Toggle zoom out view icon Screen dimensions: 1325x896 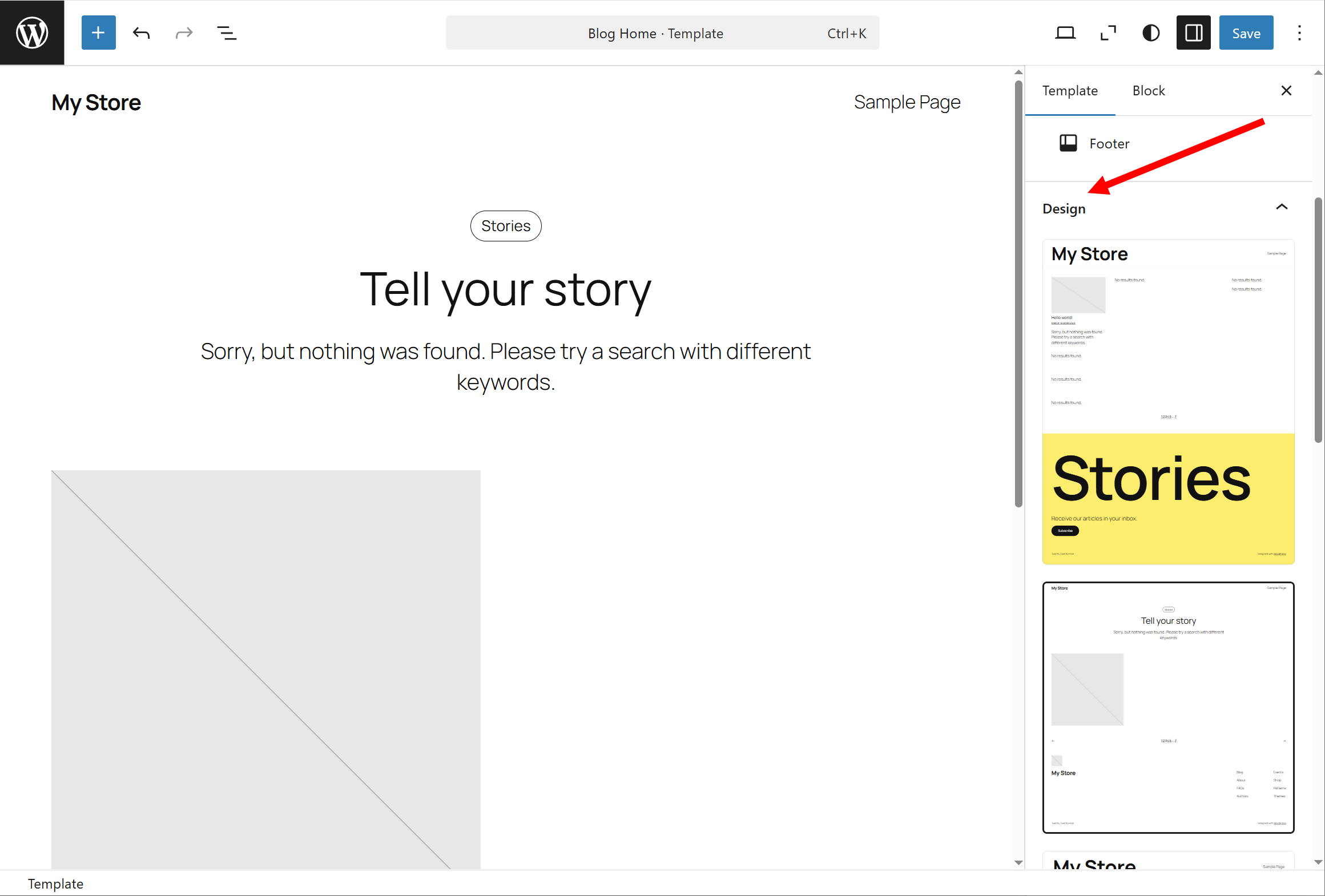click(1108, 33)
